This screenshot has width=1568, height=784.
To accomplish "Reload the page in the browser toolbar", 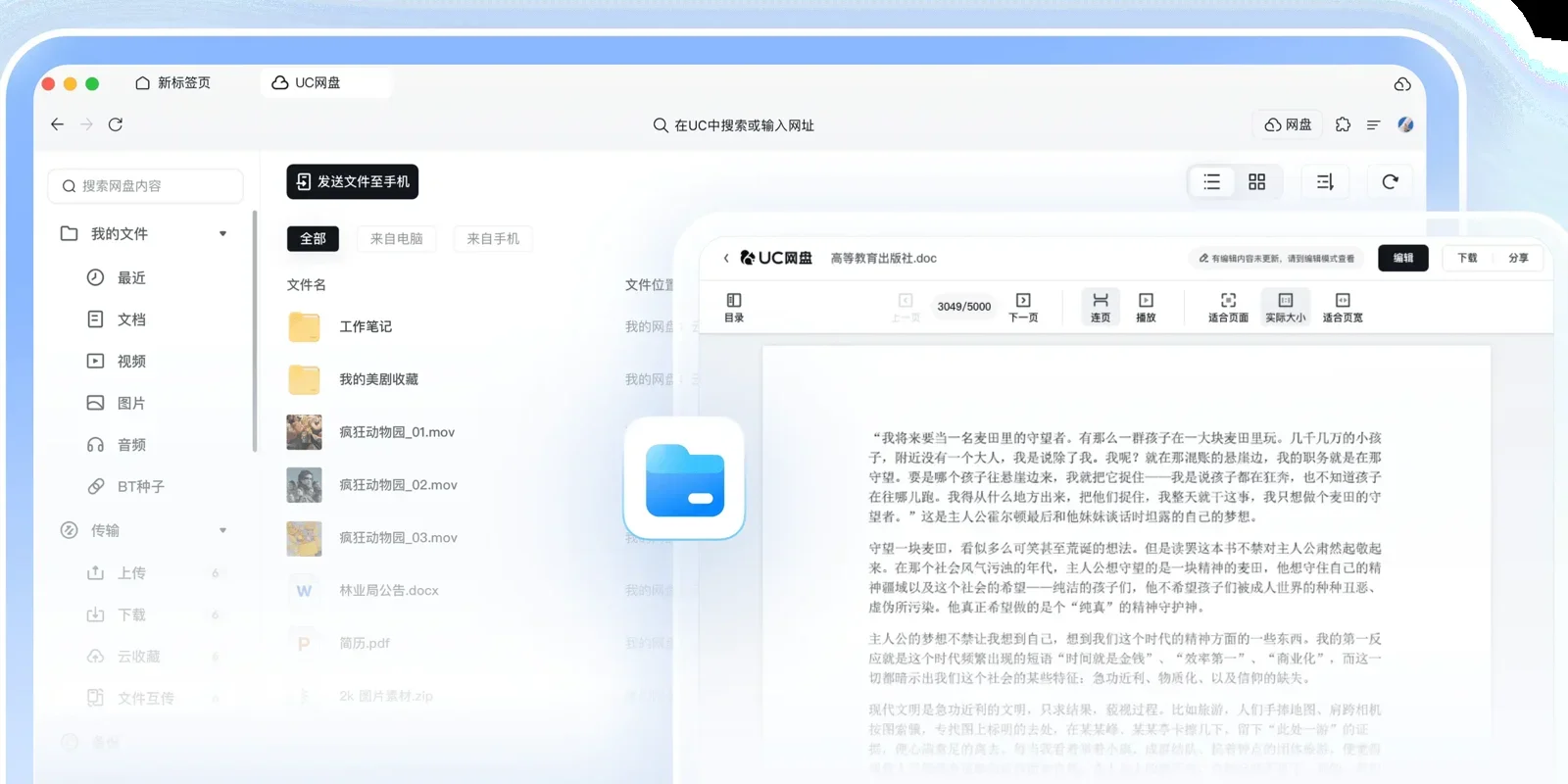I will coord(116,124).
